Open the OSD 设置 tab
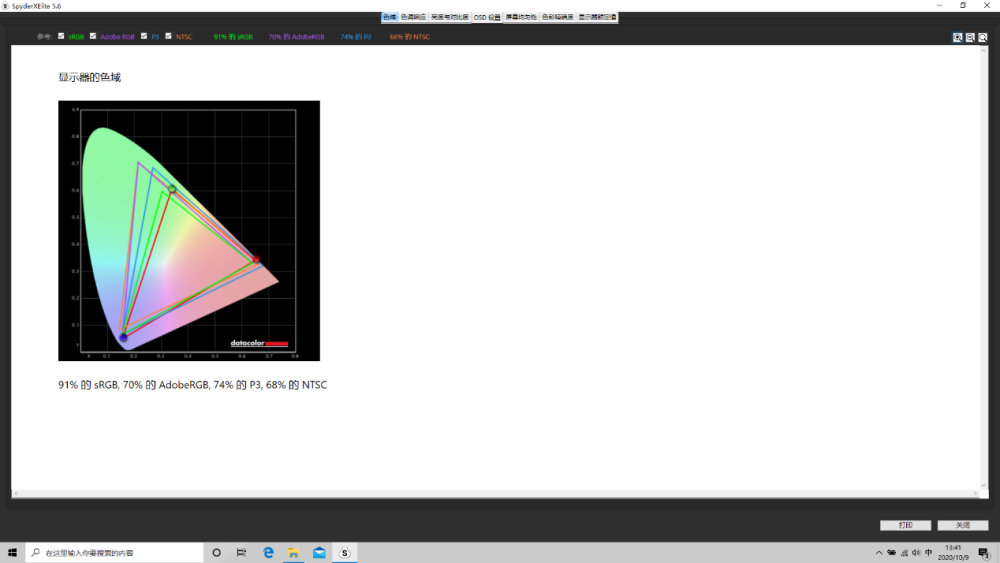Image resolution: width=1000 pixels, height=563 pixels. (487, 17)
